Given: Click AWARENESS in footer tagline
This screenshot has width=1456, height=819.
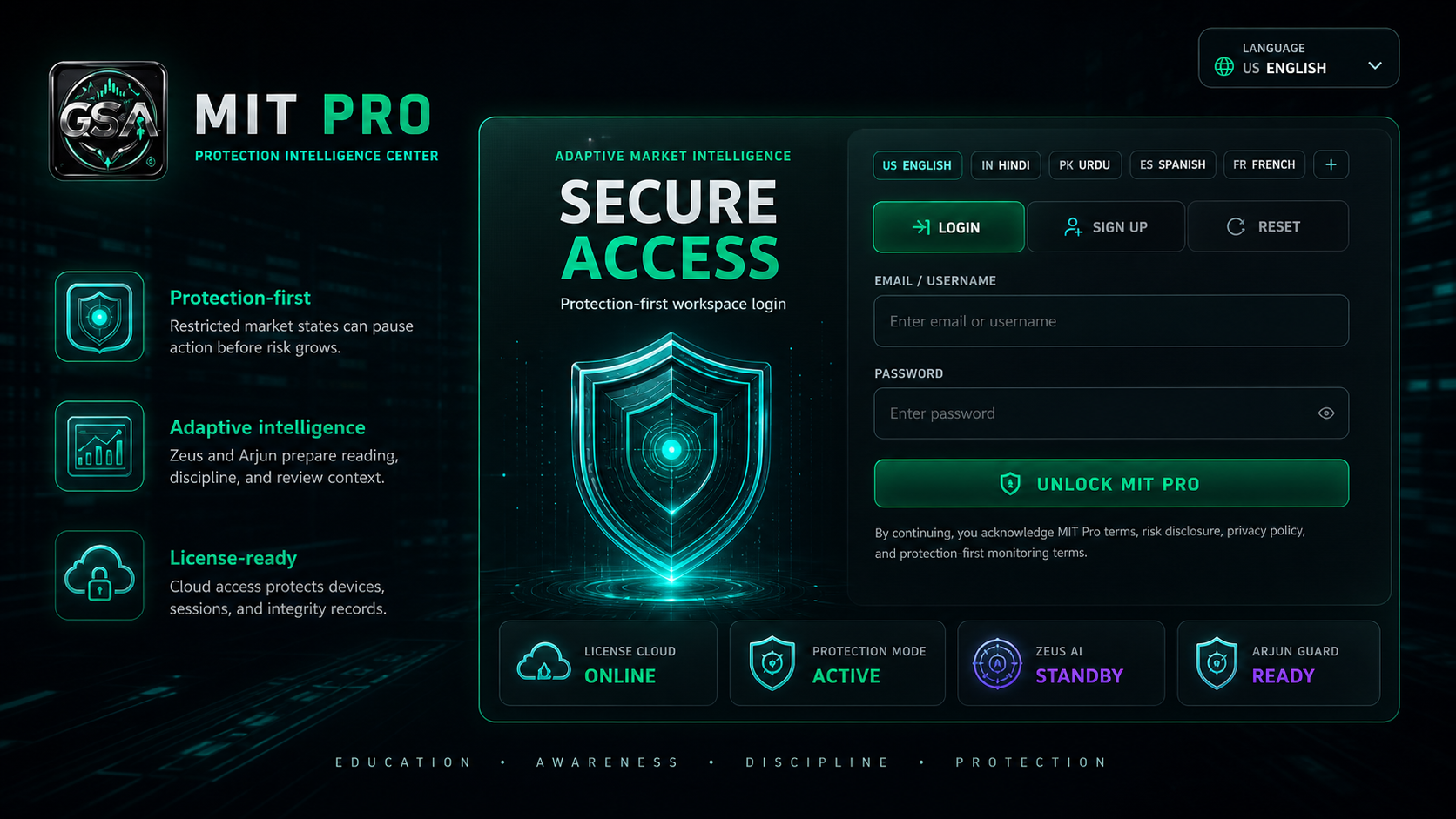Looking at the screenshot, I should [607, 762].
